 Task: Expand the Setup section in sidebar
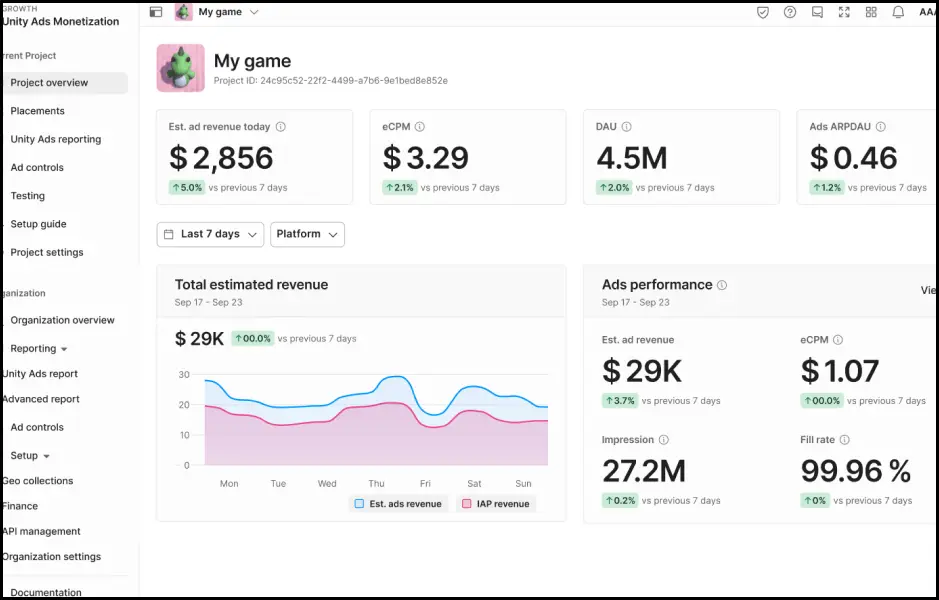[46, 456]
